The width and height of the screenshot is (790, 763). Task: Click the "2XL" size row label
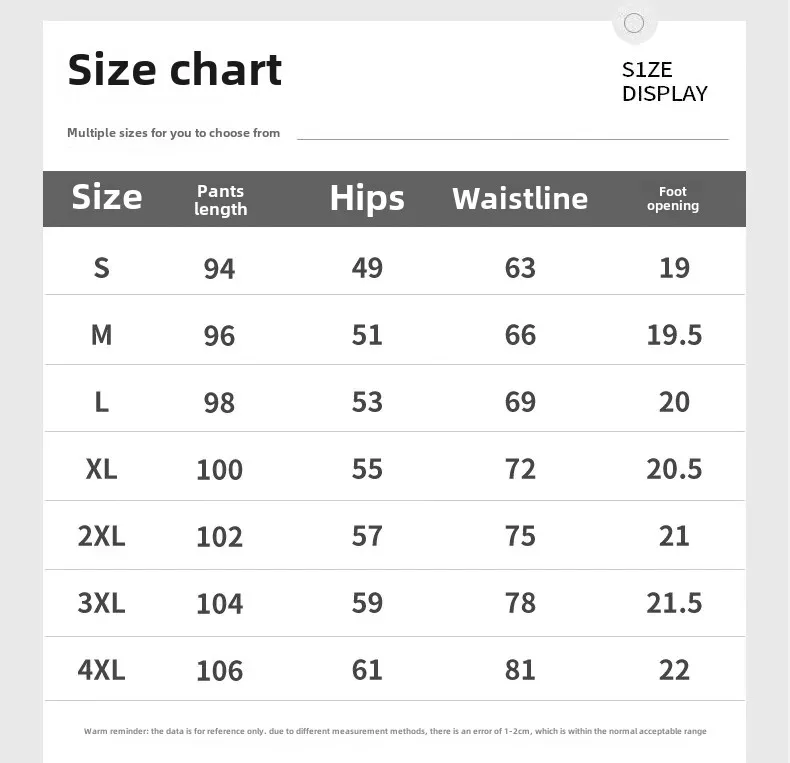click(101, 536)
